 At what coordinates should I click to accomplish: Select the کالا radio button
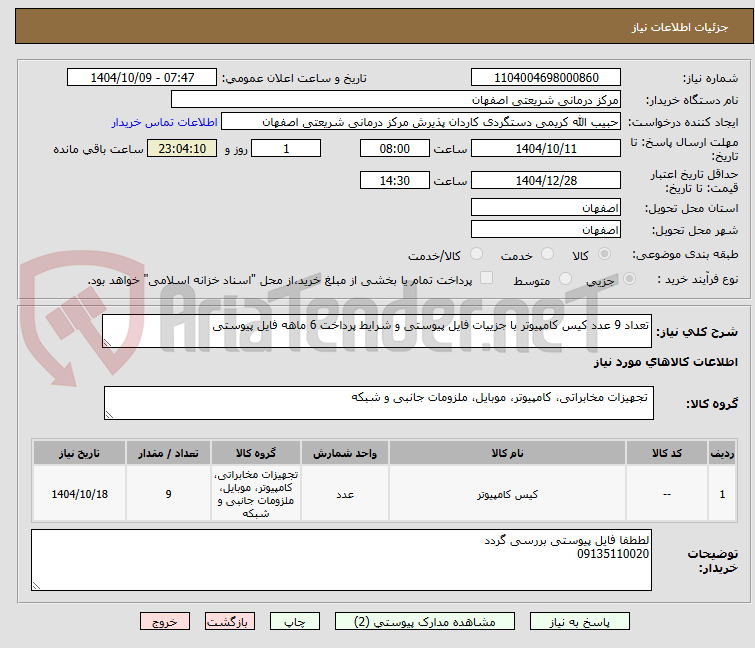(604, 254)
